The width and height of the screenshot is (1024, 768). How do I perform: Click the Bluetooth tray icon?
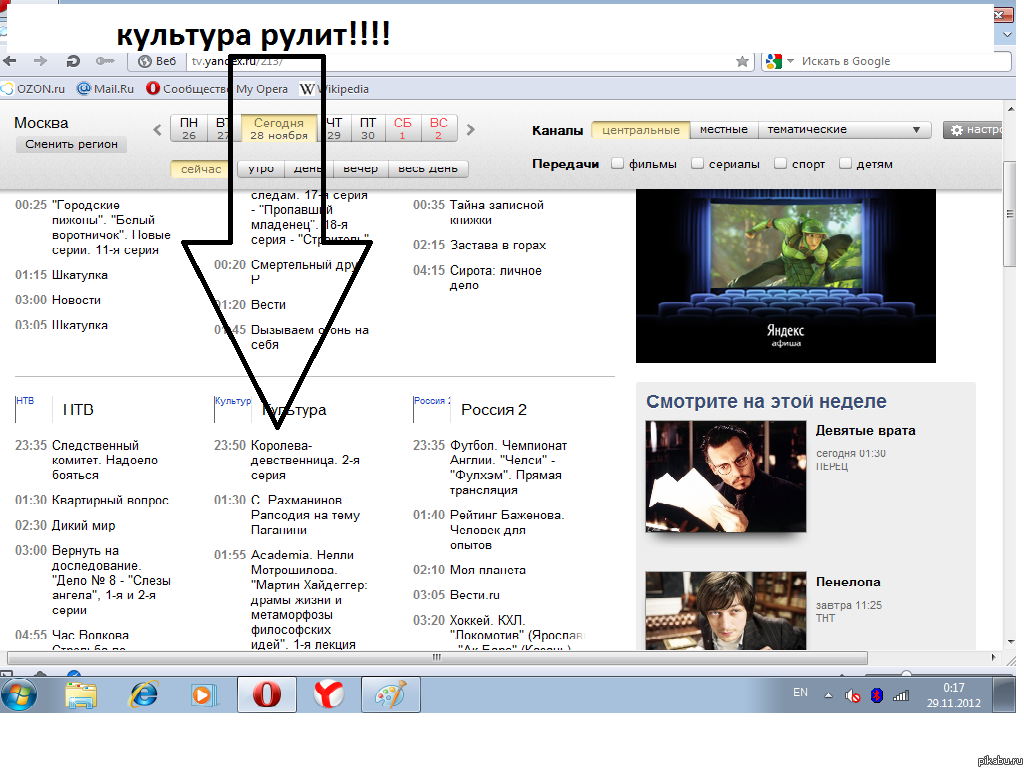877,696
